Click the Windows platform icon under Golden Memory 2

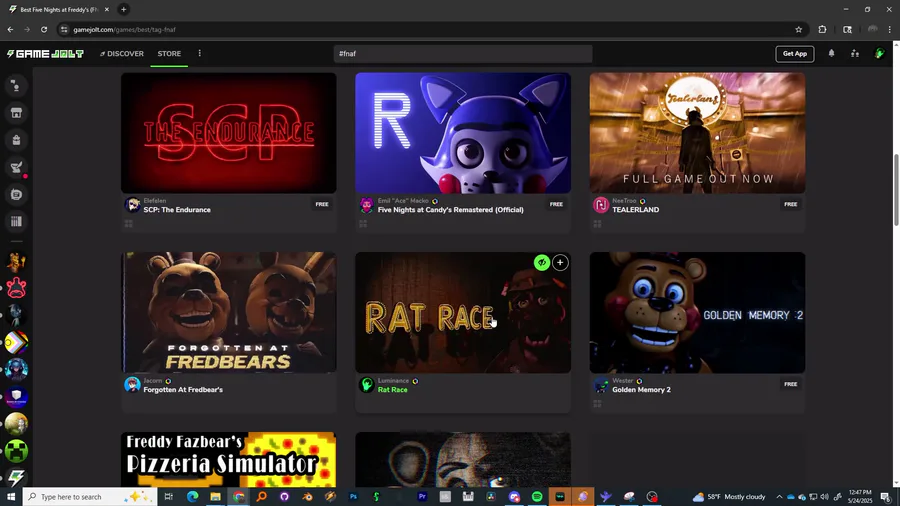[x=598, y=404]
